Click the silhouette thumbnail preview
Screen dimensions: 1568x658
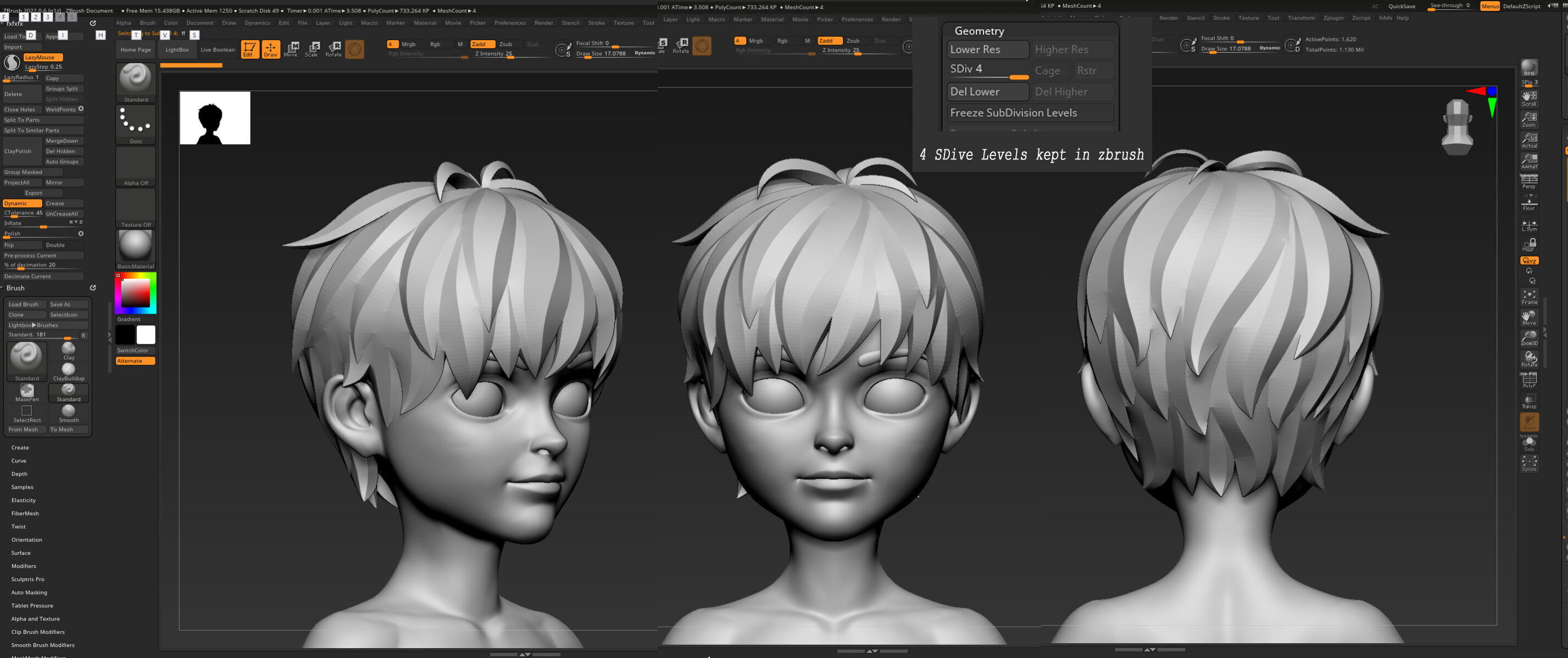(215, 118)
